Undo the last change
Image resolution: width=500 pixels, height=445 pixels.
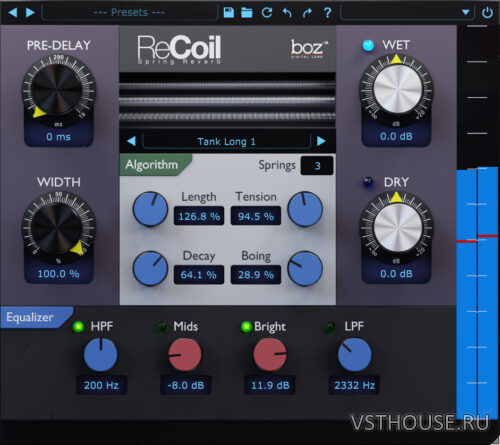point(287,13)
